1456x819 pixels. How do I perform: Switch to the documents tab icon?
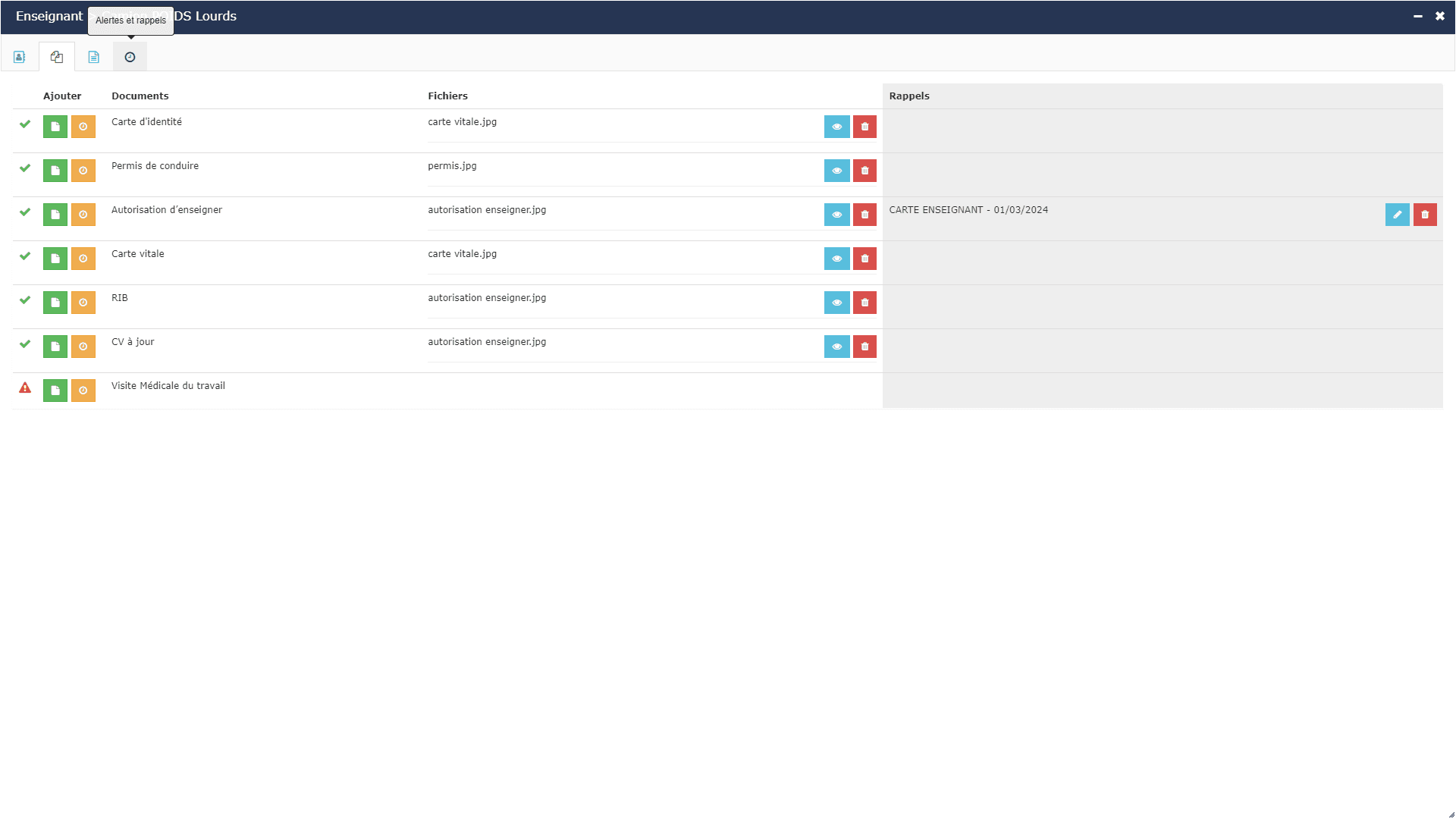[x=57, y=57]
